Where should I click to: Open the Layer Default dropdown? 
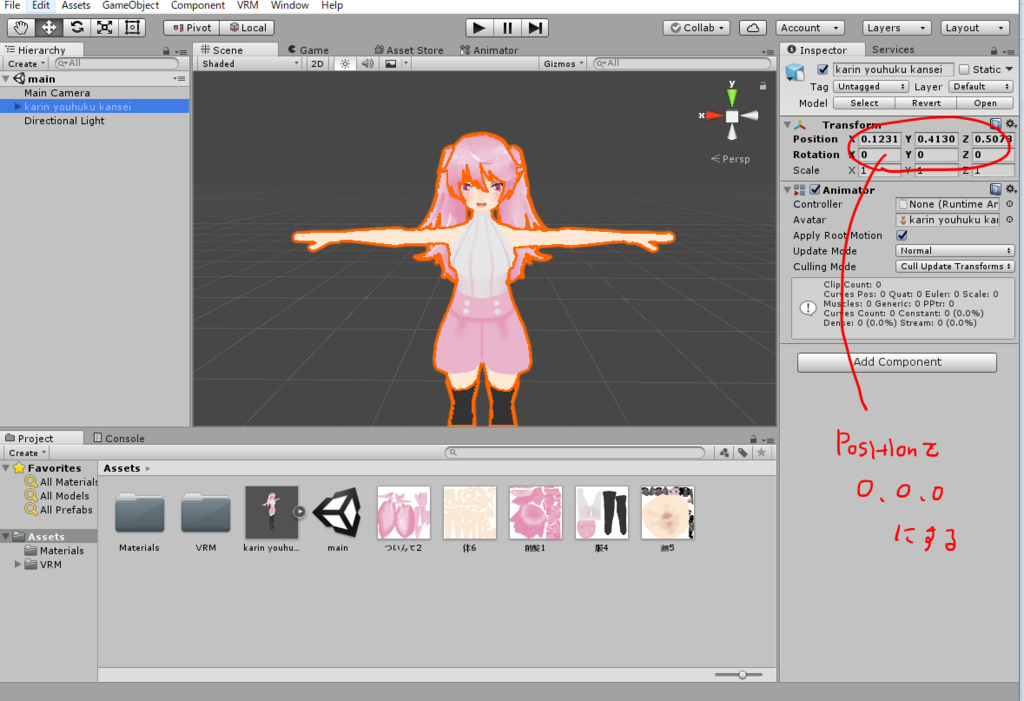pos(980,86)
